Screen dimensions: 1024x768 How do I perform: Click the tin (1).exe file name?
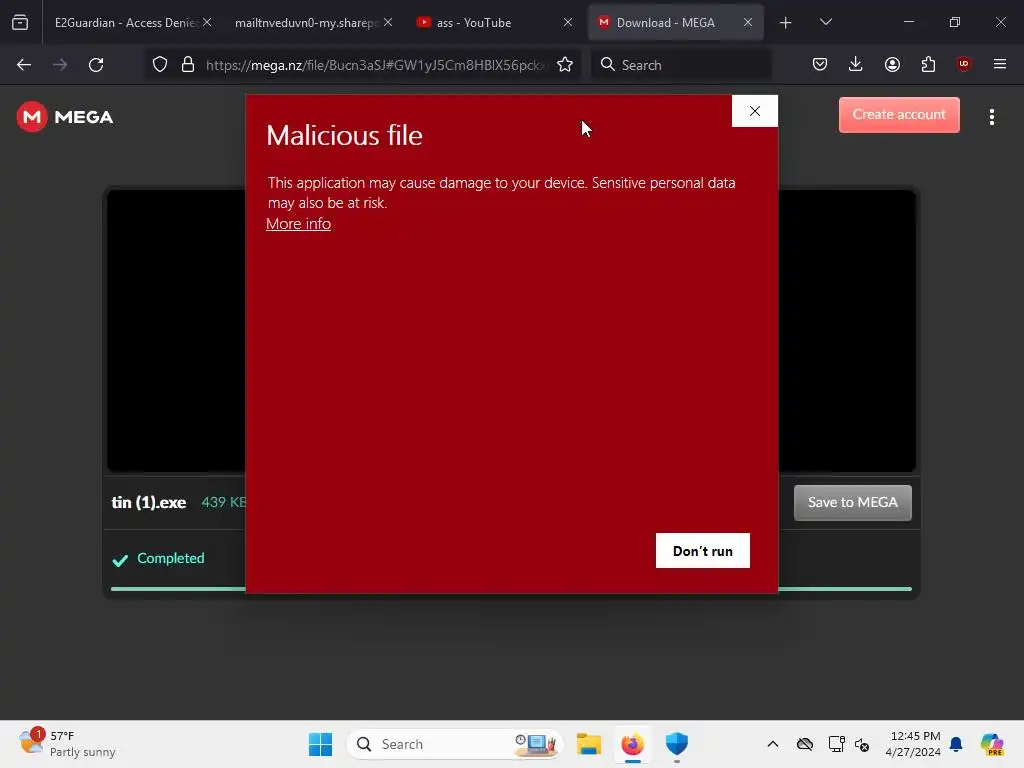click(x=149, y=502)
